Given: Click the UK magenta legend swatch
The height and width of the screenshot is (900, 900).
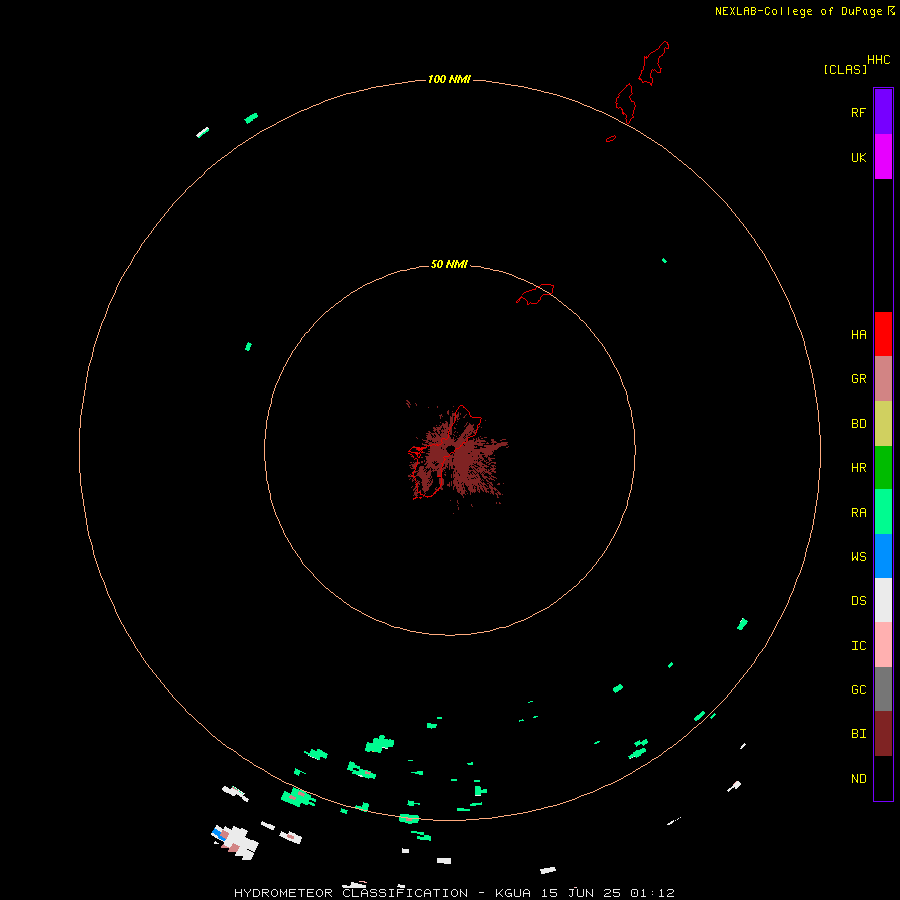Looking at the screenshot, I should coord(883,157).
